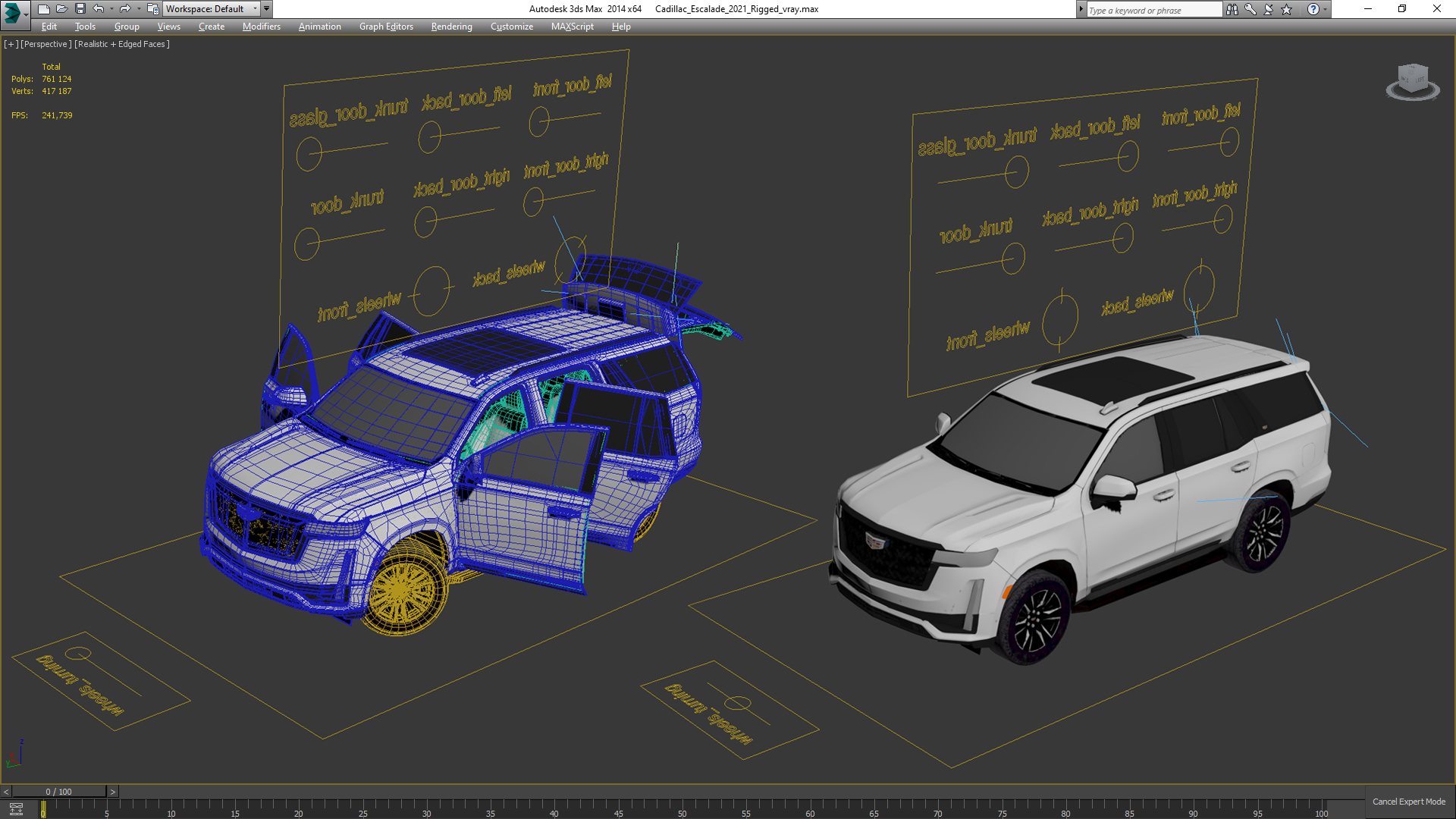Open the Group menu
The image size is (1456, 819).
coord(127,27)
